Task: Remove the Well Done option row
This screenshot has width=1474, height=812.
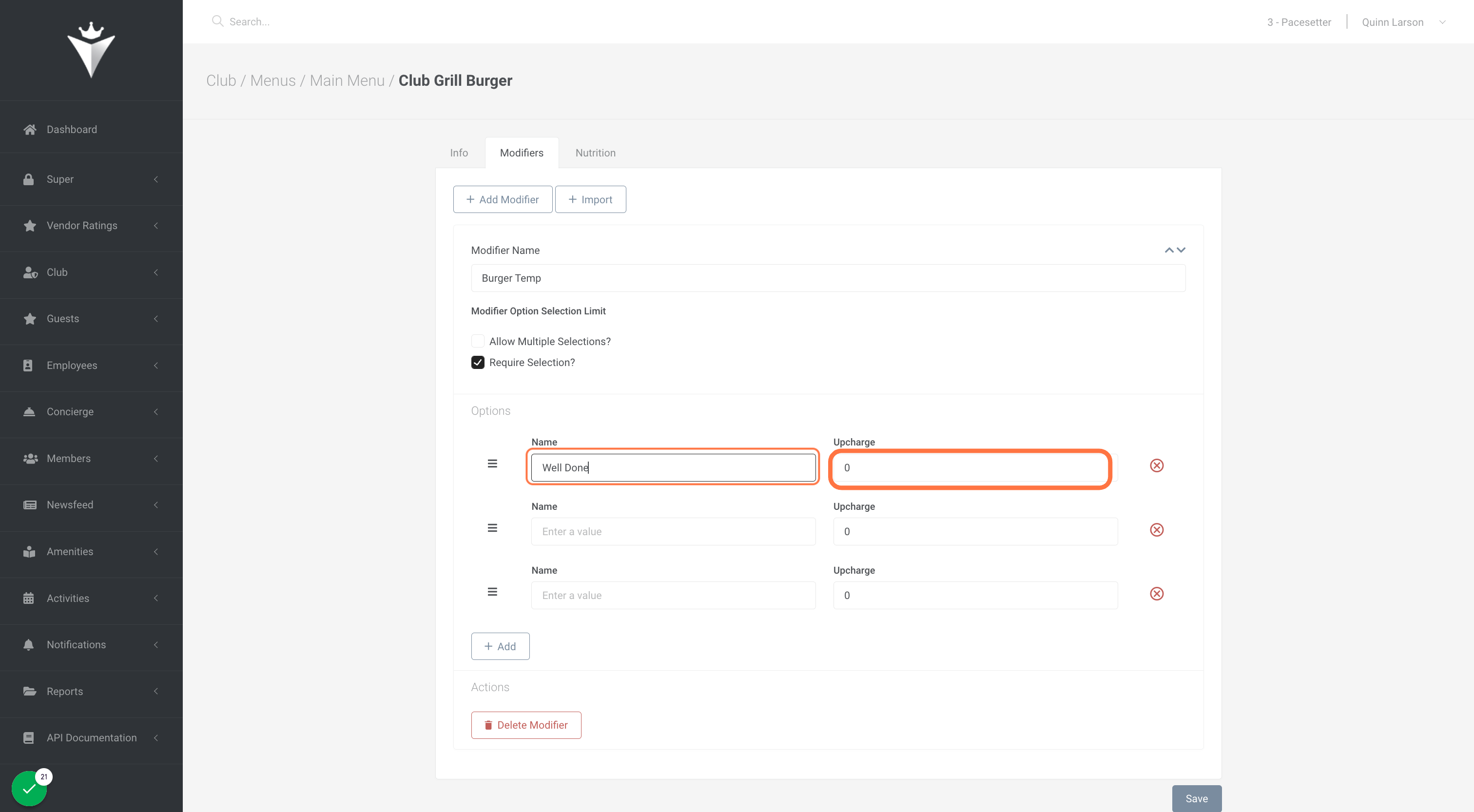Action: 1156,465
